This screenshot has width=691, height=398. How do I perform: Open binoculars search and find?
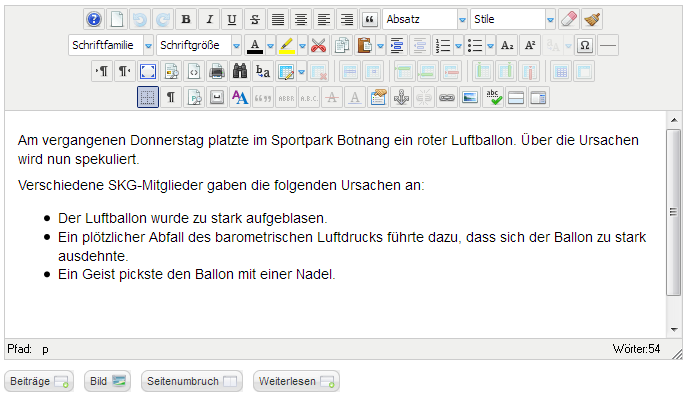click(240, 71)
